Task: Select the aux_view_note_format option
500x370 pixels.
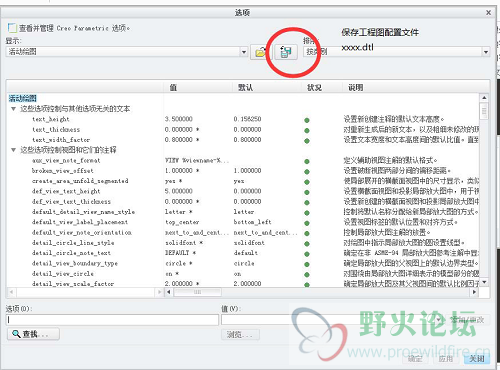Action: click(x=66, y=160)
